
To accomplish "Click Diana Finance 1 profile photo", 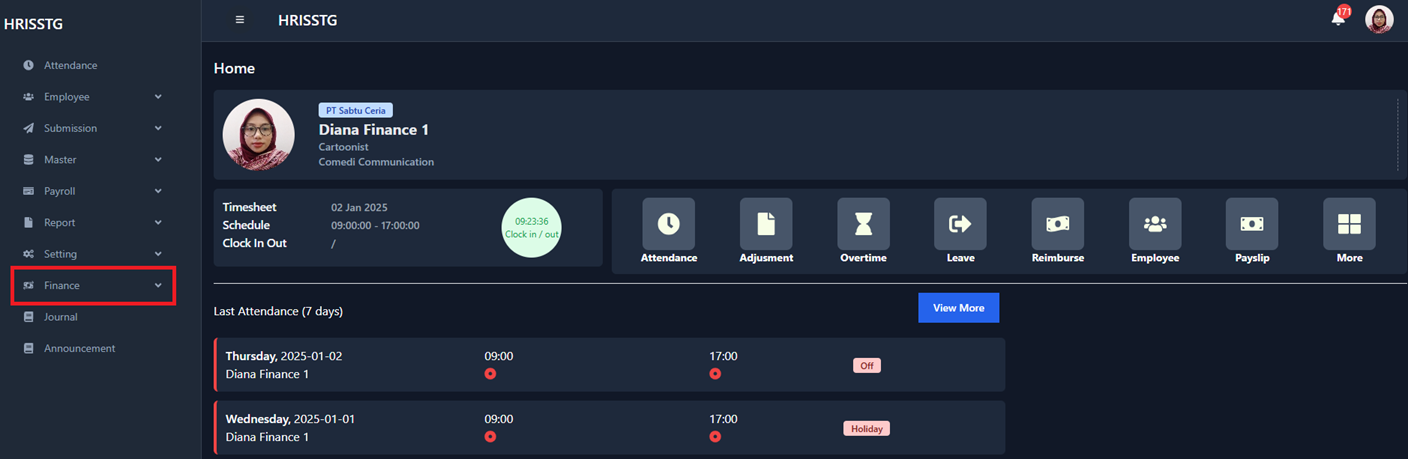I will coord(258,134).
